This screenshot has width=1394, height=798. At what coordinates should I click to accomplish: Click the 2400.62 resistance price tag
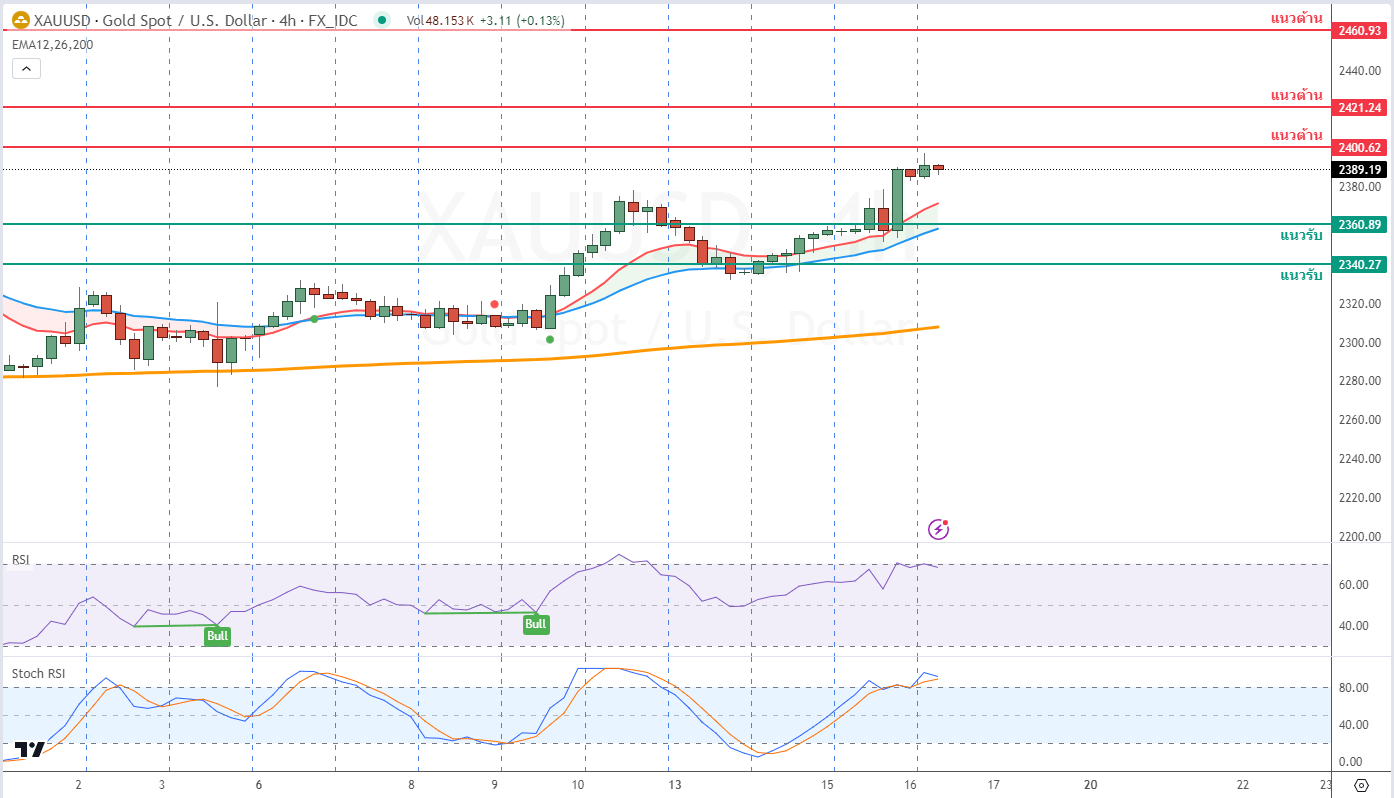[x=1360, y=147]
